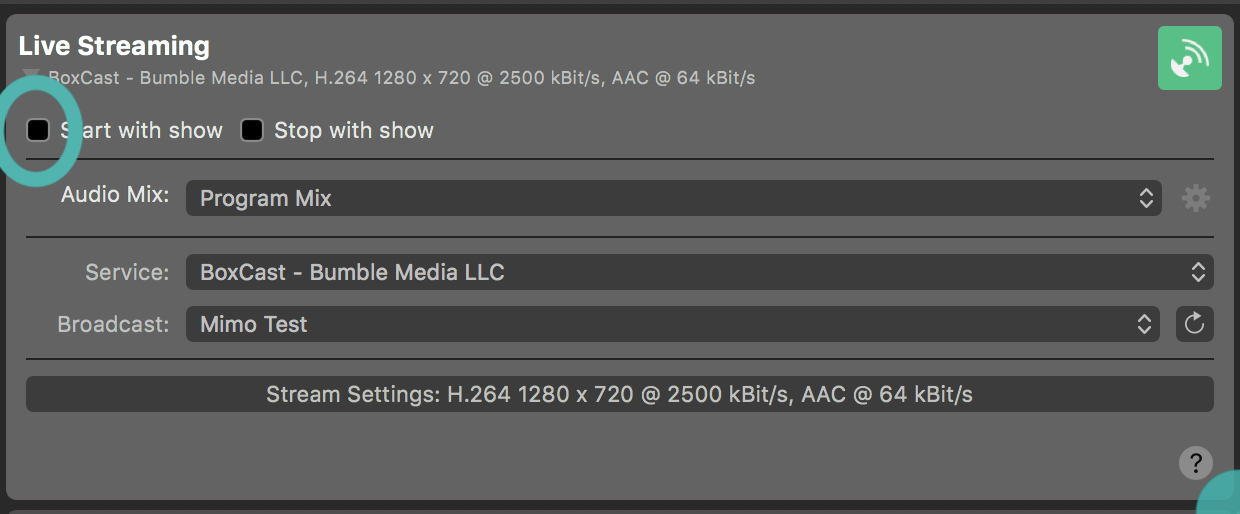Screen dimensions: 1240x514
Task: Click the Audio Mix label
Action: [115, 194]
